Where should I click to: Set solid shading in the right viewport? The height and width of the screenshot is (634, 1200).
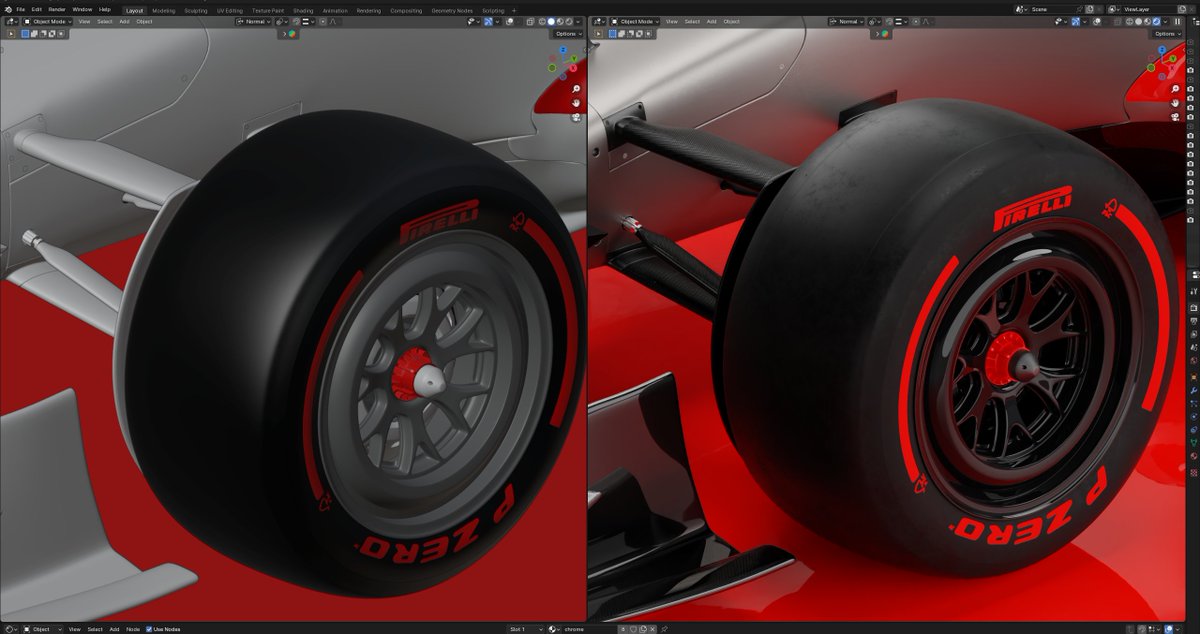click(x=1138, y=21)
